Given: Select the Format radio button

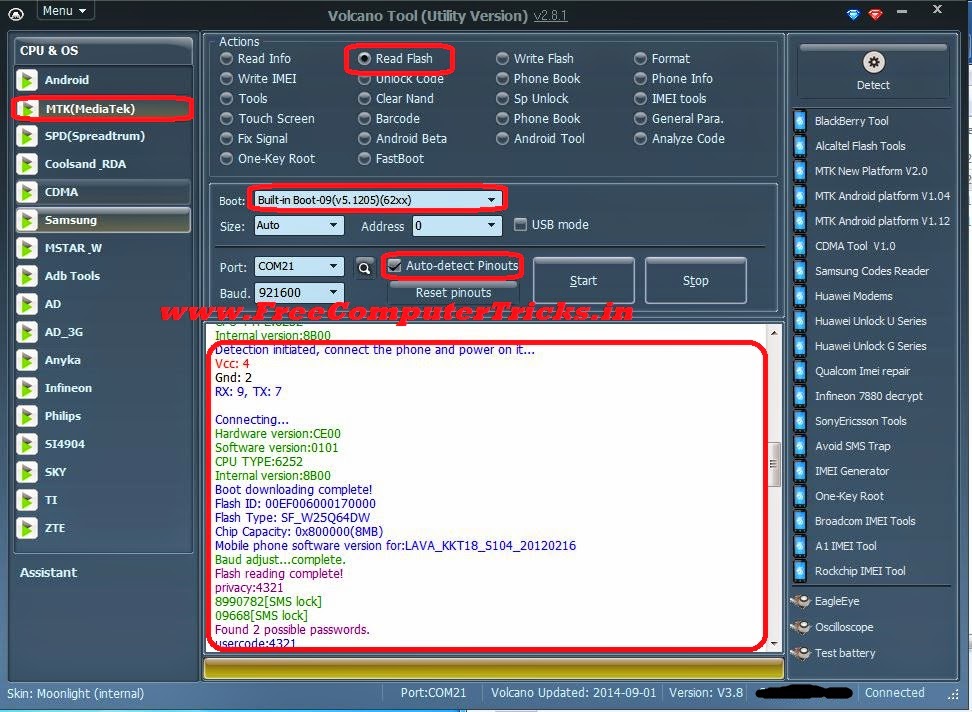Looking at the screenshot, I should 640,59.
